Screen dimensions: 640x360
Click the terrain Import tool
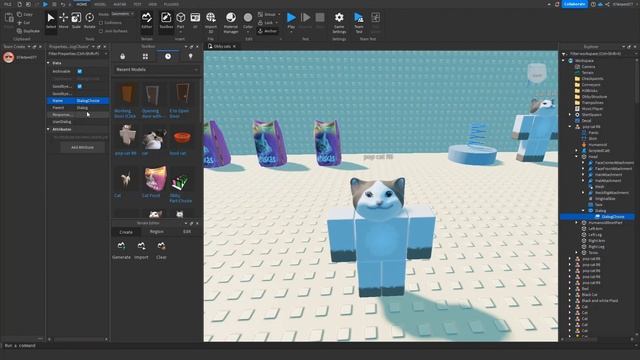click(x=141, y=250)
